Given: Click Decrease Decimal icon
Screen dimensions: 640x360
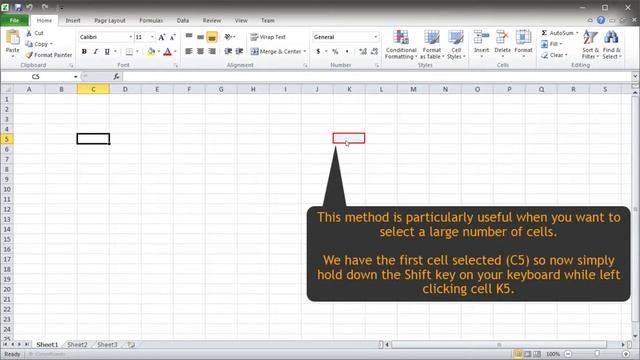Looking at the screenshot, I should (374, 51).
